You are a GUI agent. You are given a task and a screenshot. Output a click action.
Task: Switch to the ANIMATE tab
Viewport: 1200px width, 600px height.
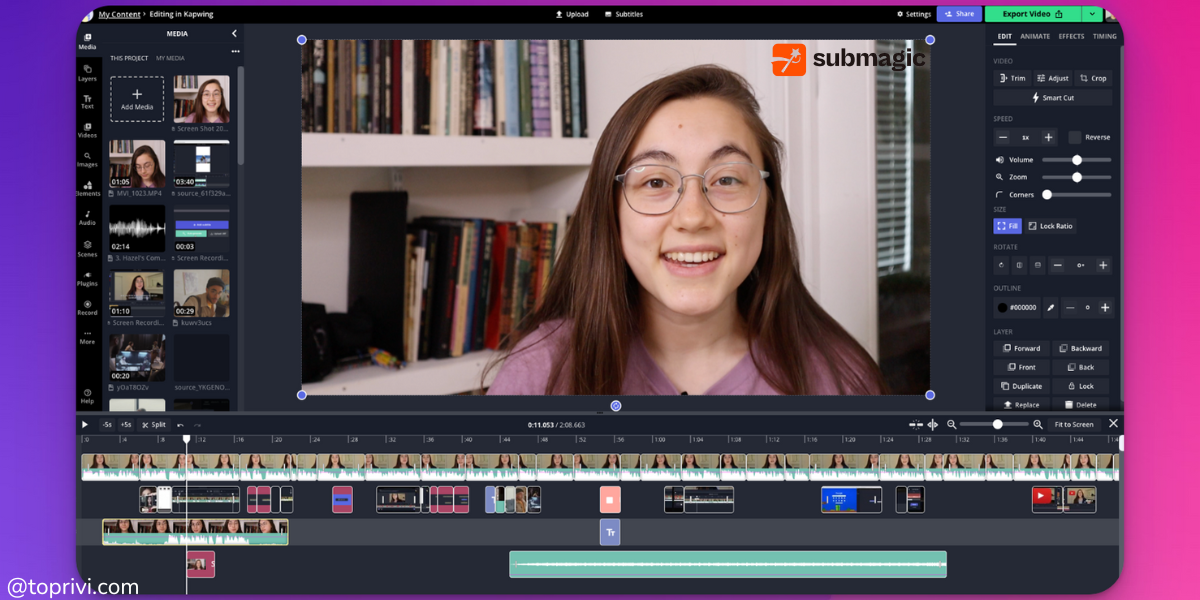tap(1035, 36)
